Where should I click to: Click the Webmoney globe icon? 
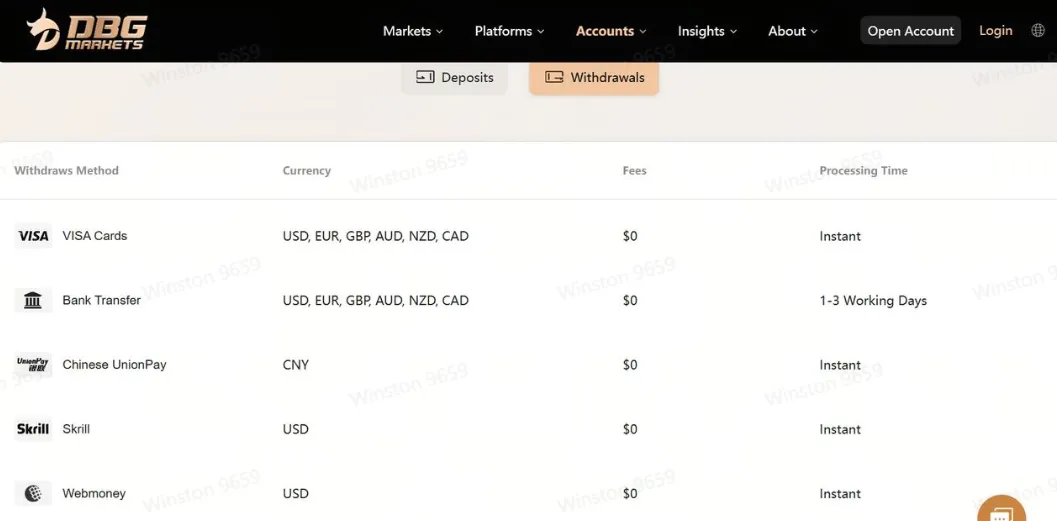[x=33, y=493]
